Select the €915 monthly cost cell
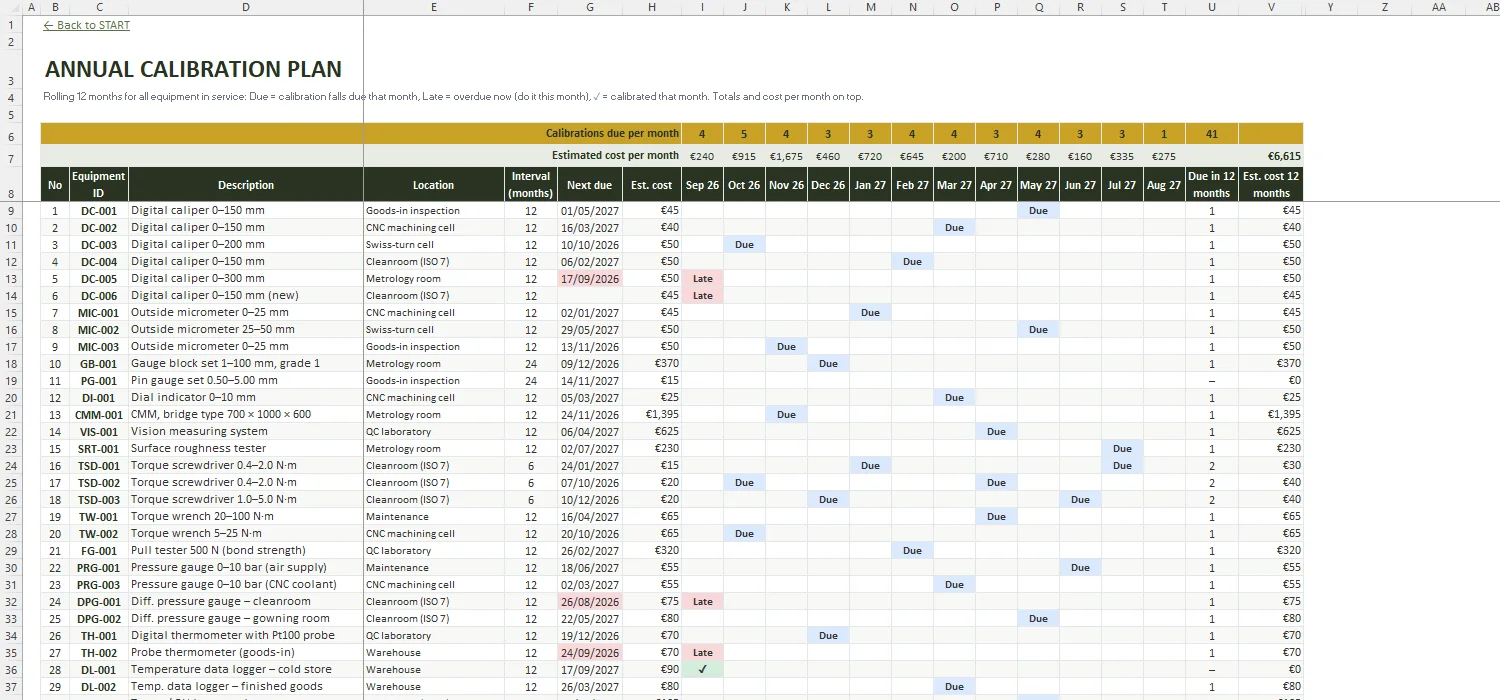Screen dimensions: 1500x700 pos(745,156)
